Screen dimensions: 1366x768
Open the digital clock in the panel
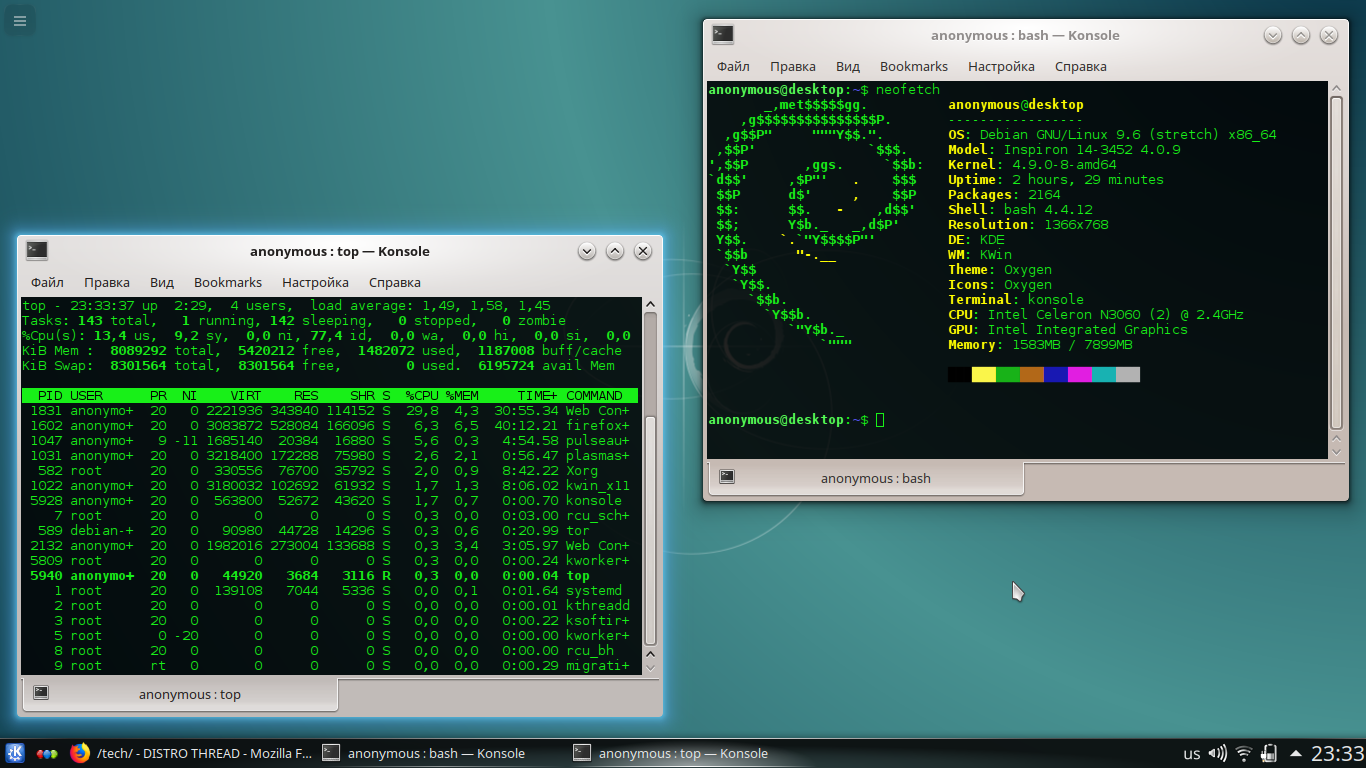(1337, 753)
